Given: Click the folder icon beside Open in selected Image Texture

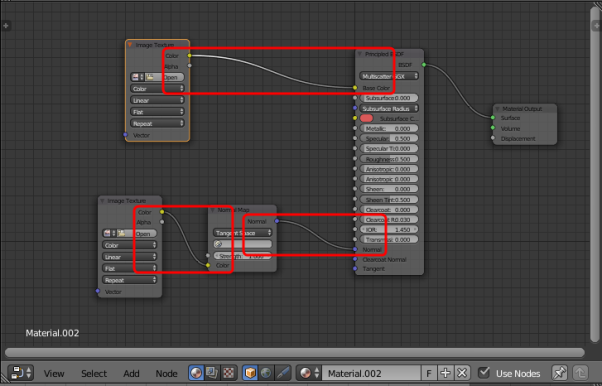Looking at the screenshot, I should click(150, 77).
